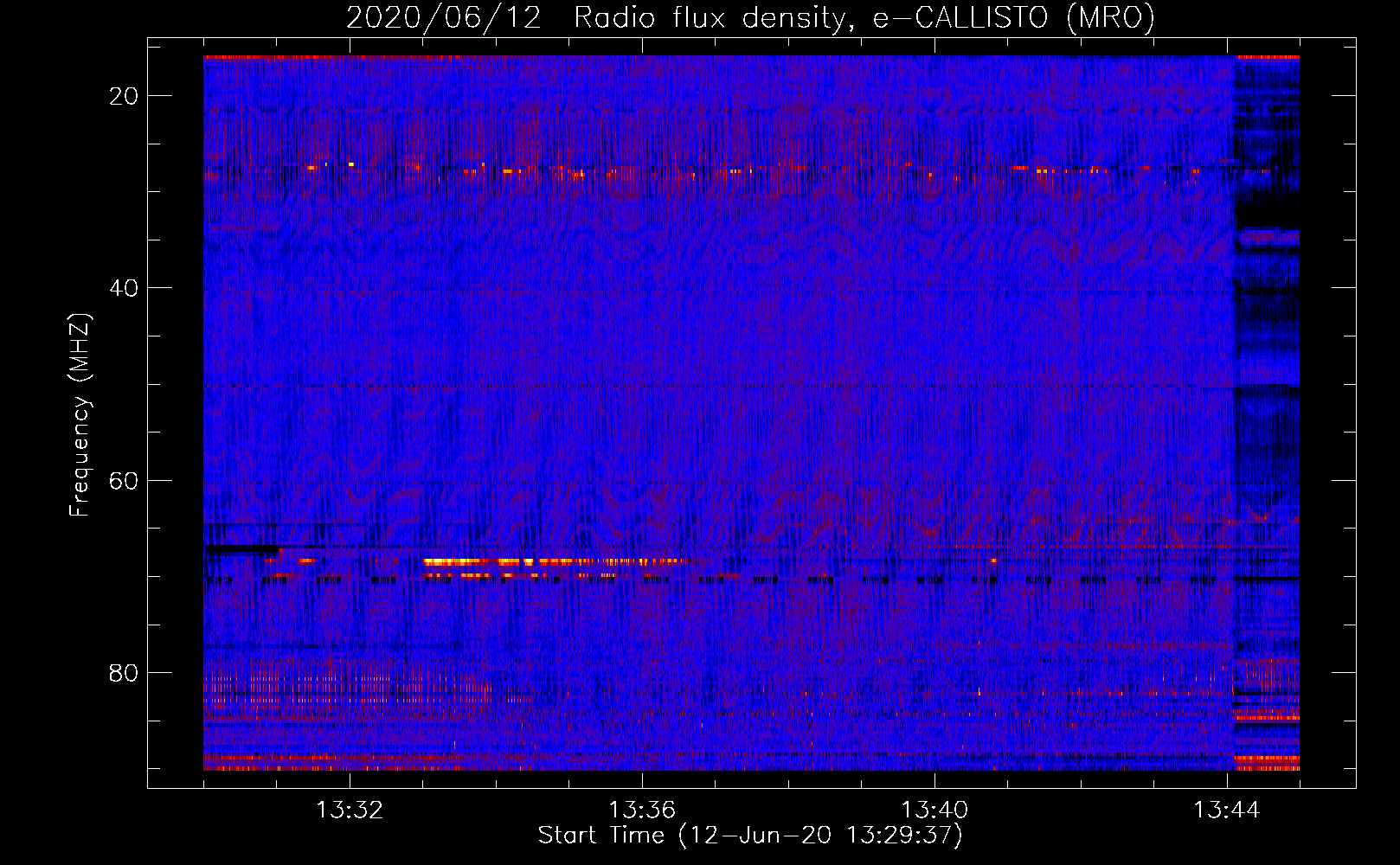Click the time tick label '13:36'

(642, 811)
